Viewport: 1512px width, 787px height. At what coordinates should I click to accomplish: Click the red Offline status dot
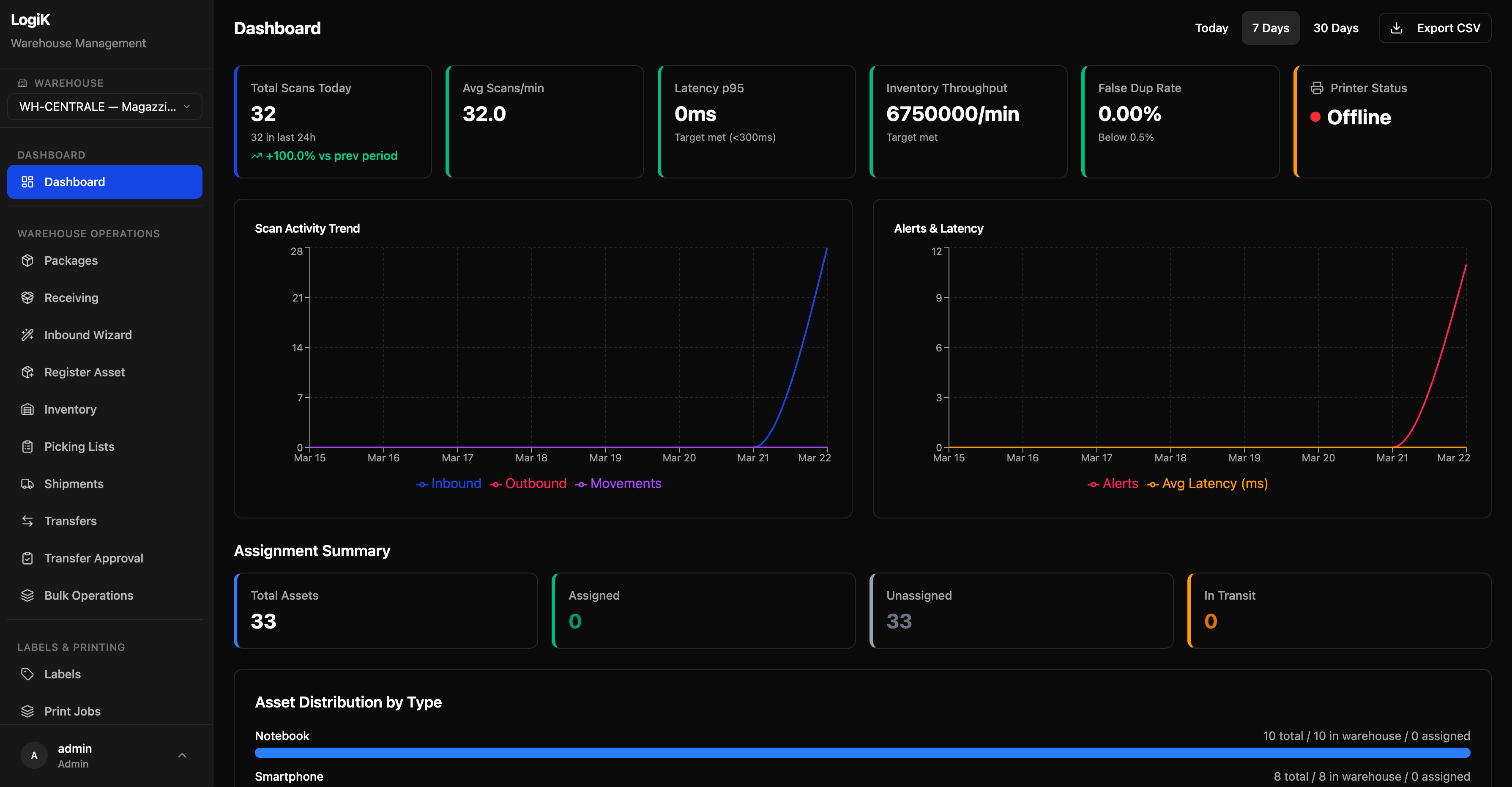click(x=1315, y=117)
